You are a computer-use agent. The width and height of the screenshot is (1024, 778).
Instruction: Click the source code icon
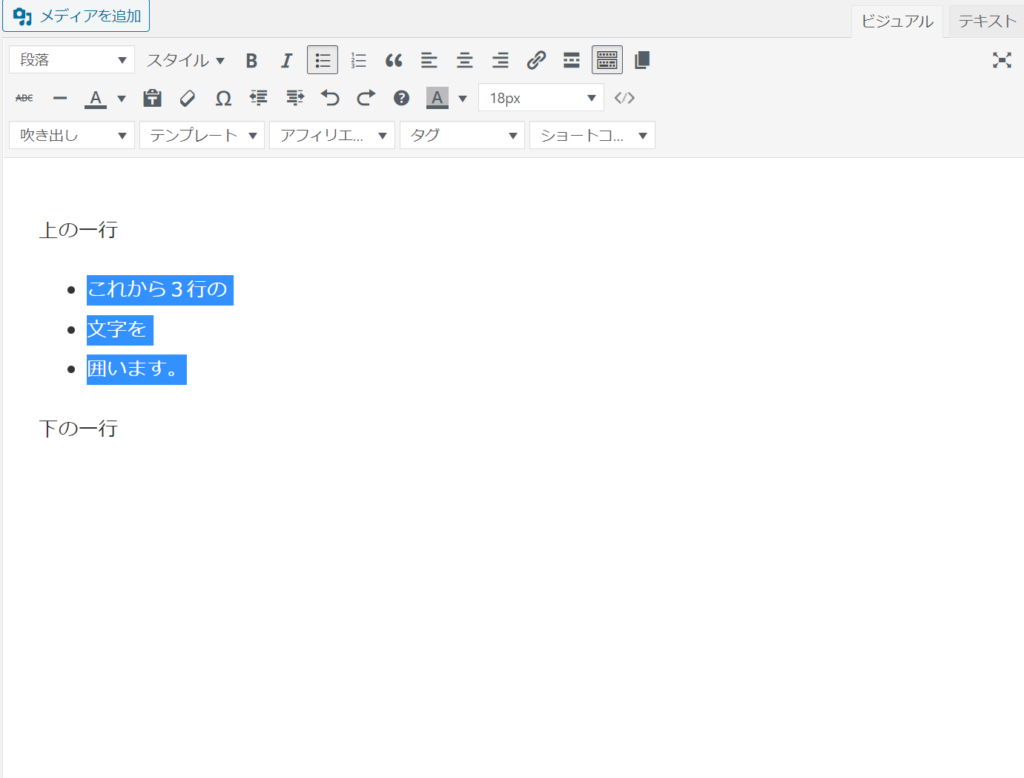click(x=624, y=98)
